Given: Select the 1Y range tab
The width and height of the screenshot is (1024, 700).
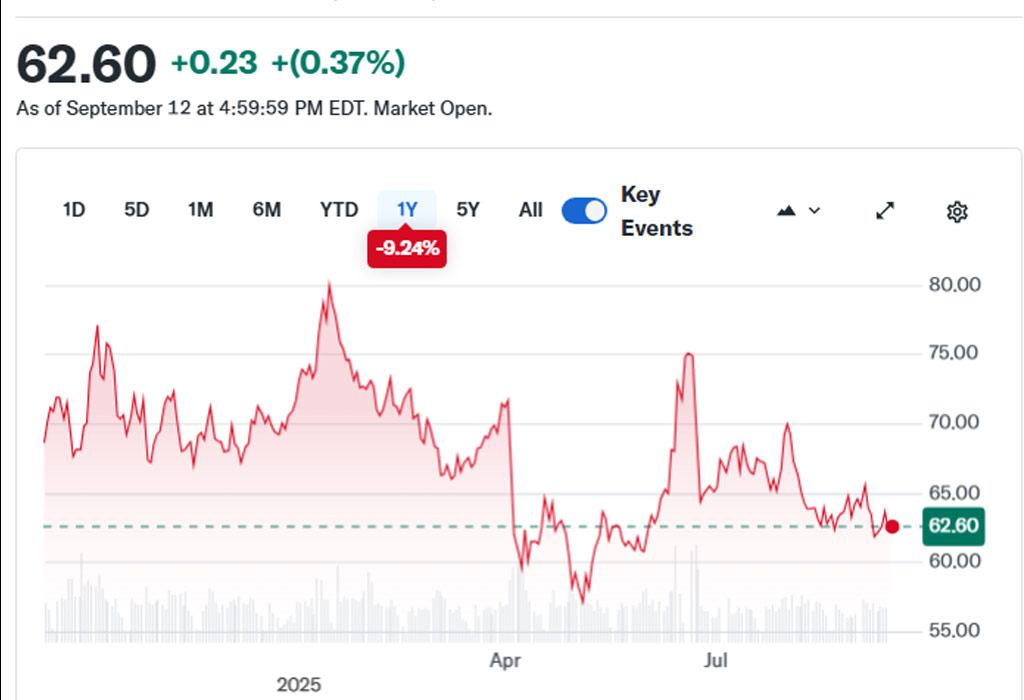Looking at the screenshot, I should tap(407, 210).
